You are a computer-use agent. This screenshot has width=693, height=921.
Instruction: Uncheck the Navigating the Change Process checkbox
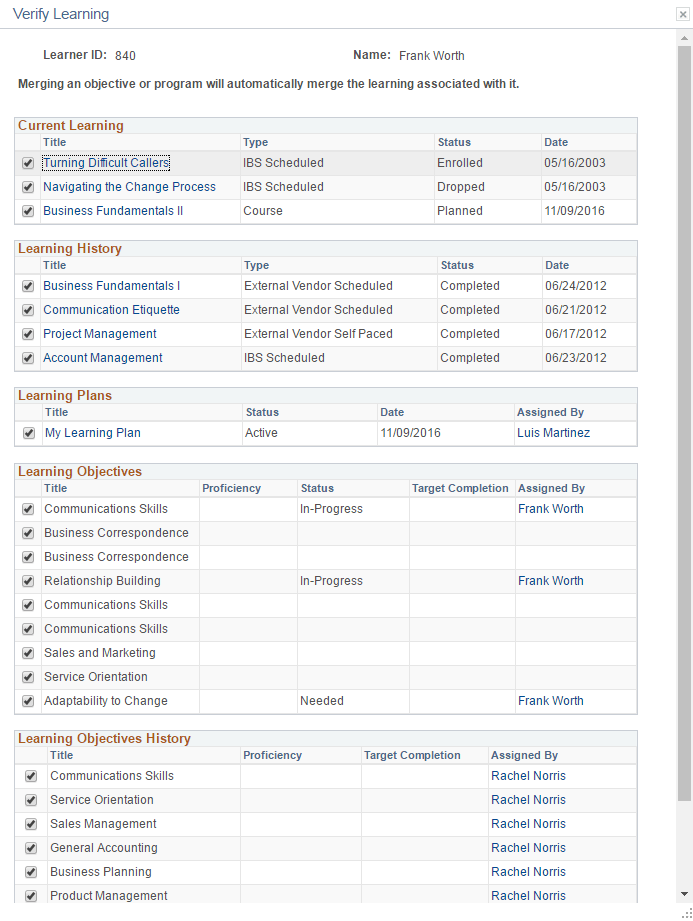click(x=27, y=187)
